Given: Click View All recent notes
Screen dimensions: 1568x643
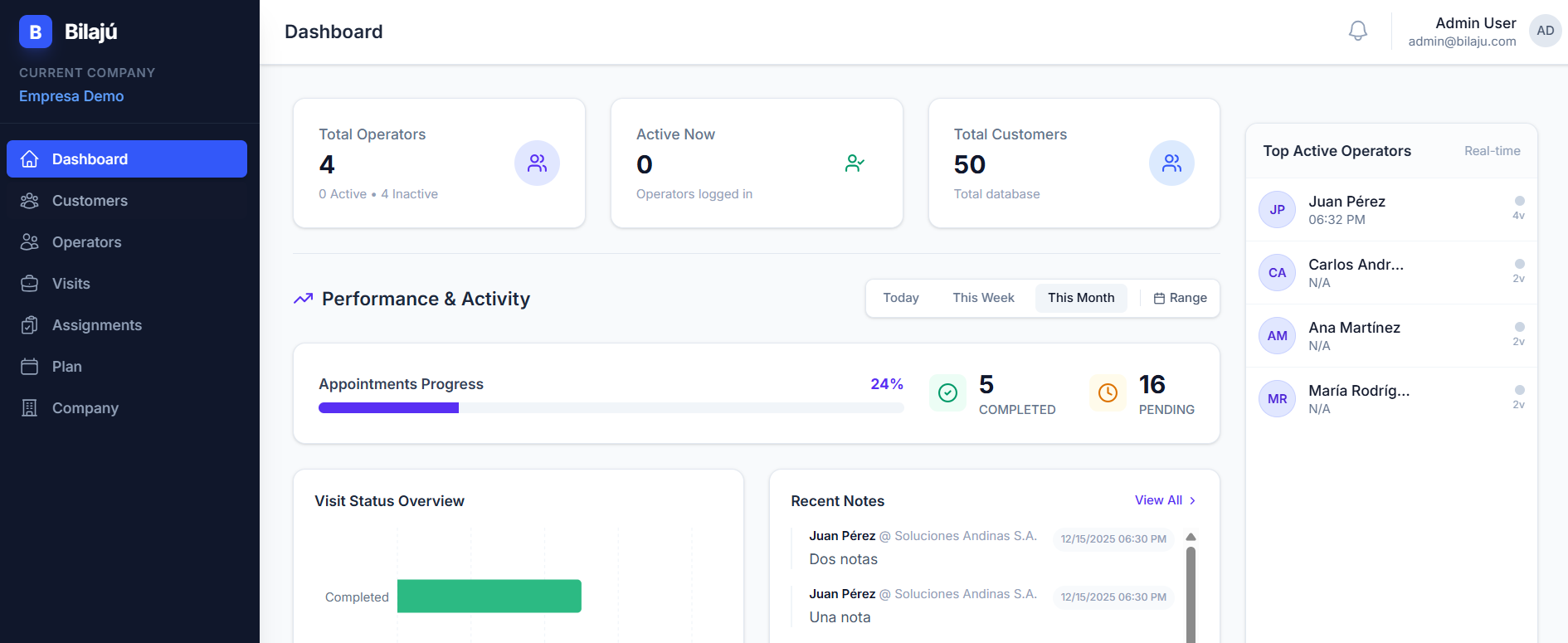Looking at the screenshot, I should point(1165,500).
